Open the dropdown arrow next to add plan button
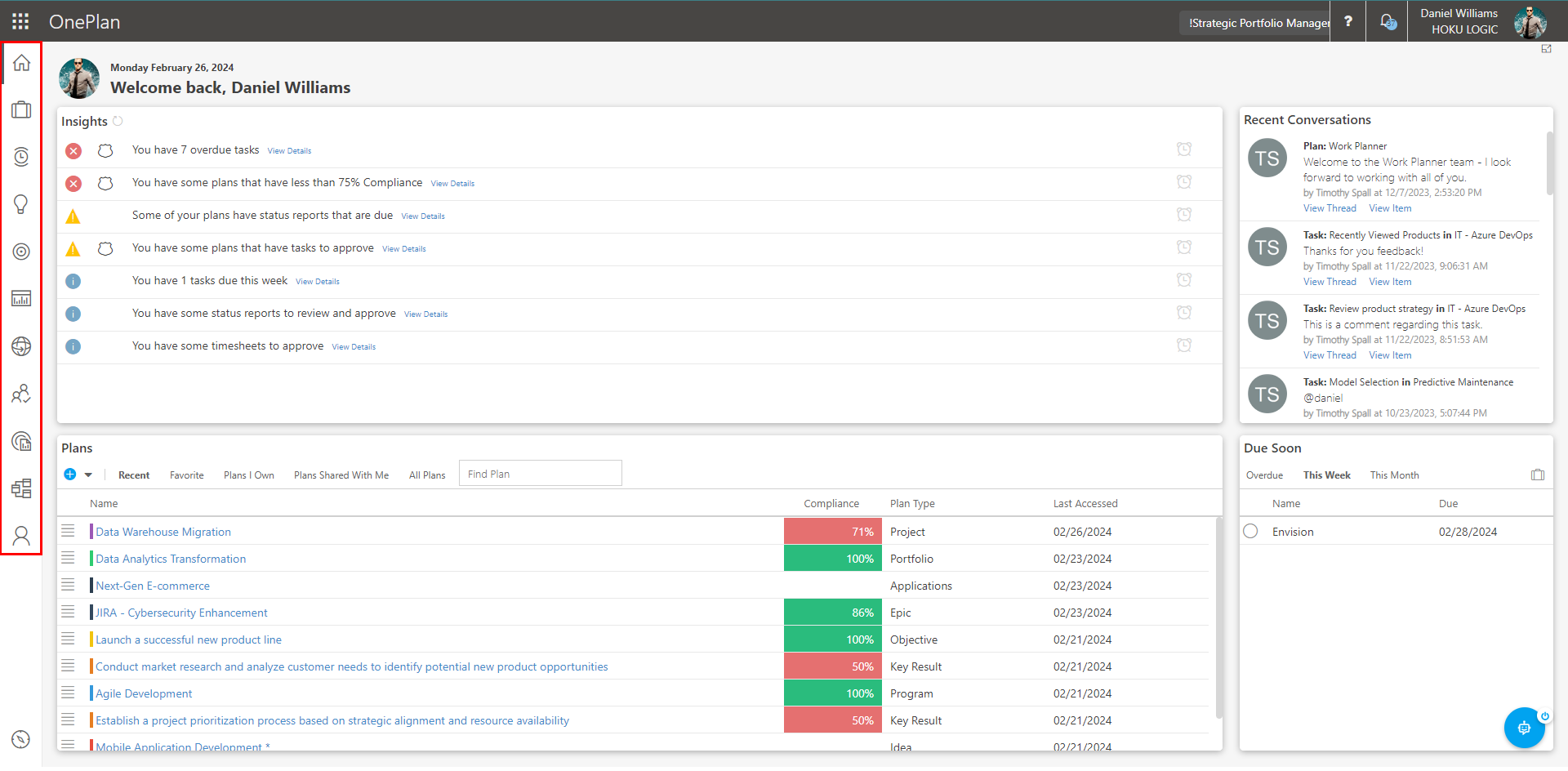 click(90, 474)
